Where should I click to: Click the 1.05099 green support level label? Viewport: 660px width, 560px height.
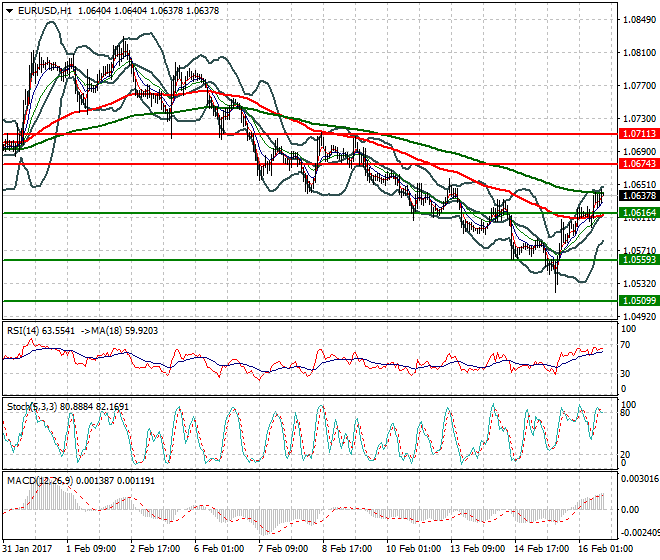639,301
